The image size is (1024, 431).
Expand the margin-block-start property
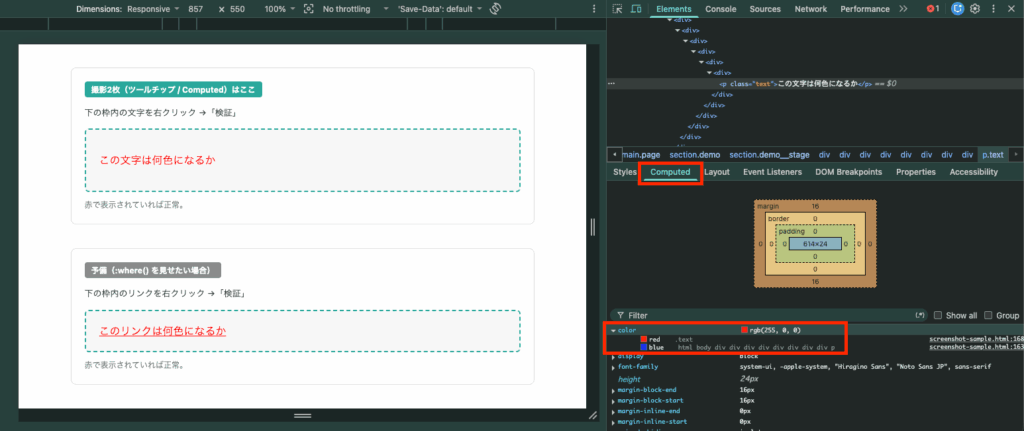tap(613, 400)
